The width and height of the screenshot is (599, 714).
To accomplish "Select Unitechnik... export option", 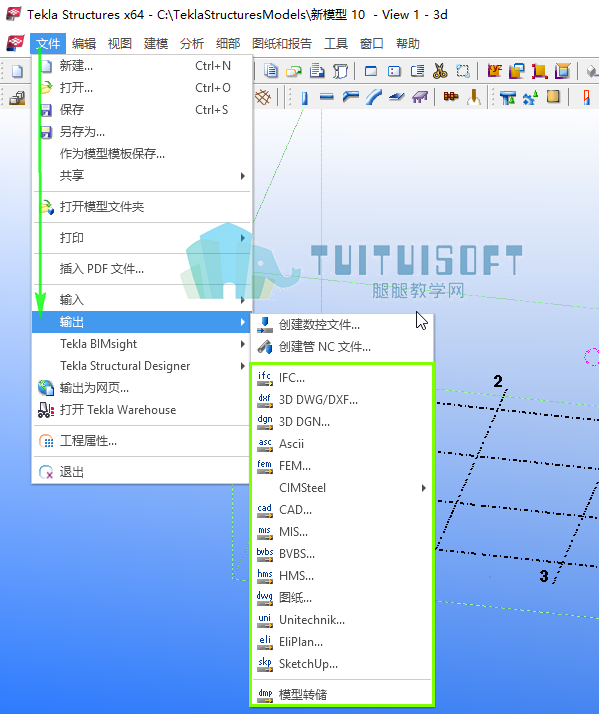I will tap(342, 620).
